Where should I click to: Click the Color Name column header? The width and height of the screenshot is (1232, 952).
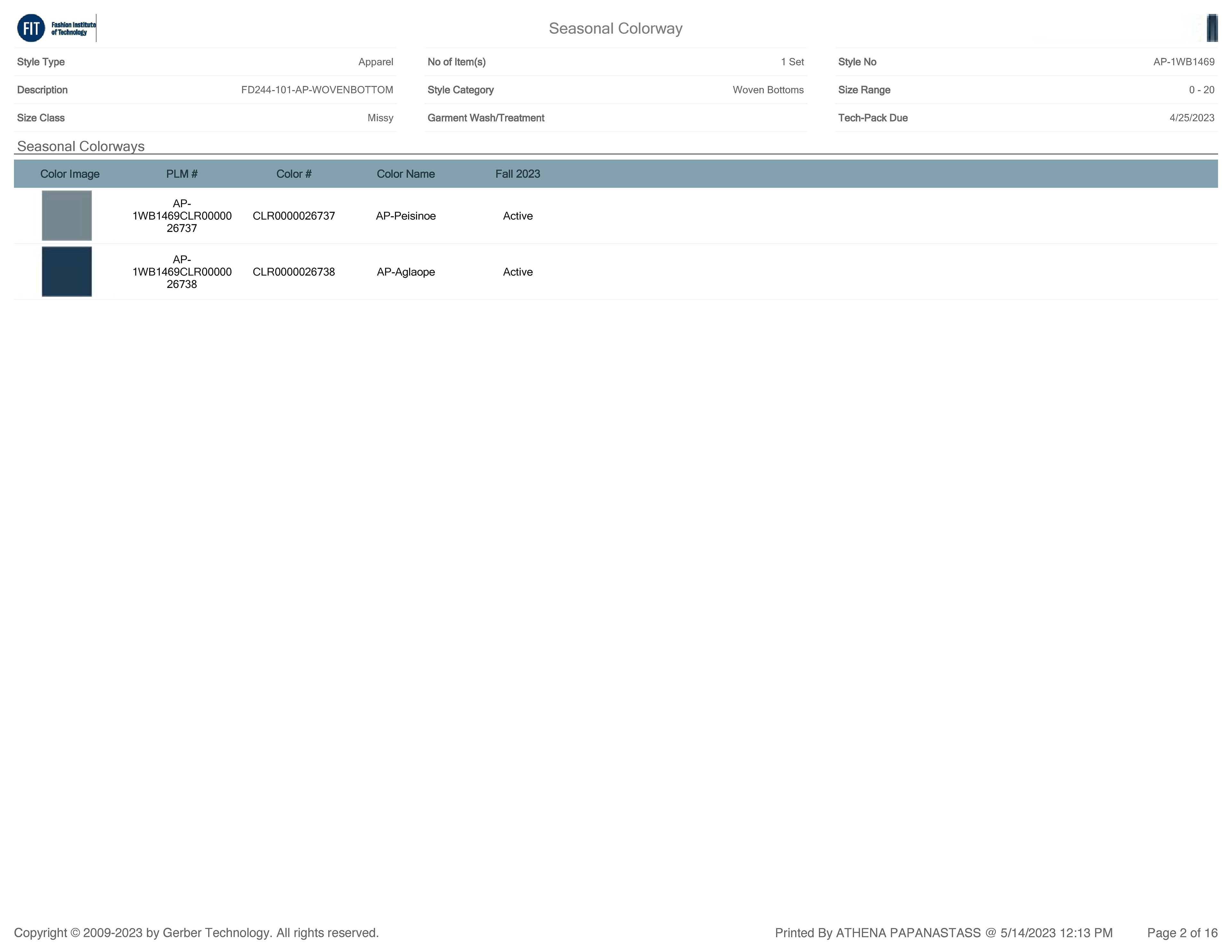pos(406,174)
